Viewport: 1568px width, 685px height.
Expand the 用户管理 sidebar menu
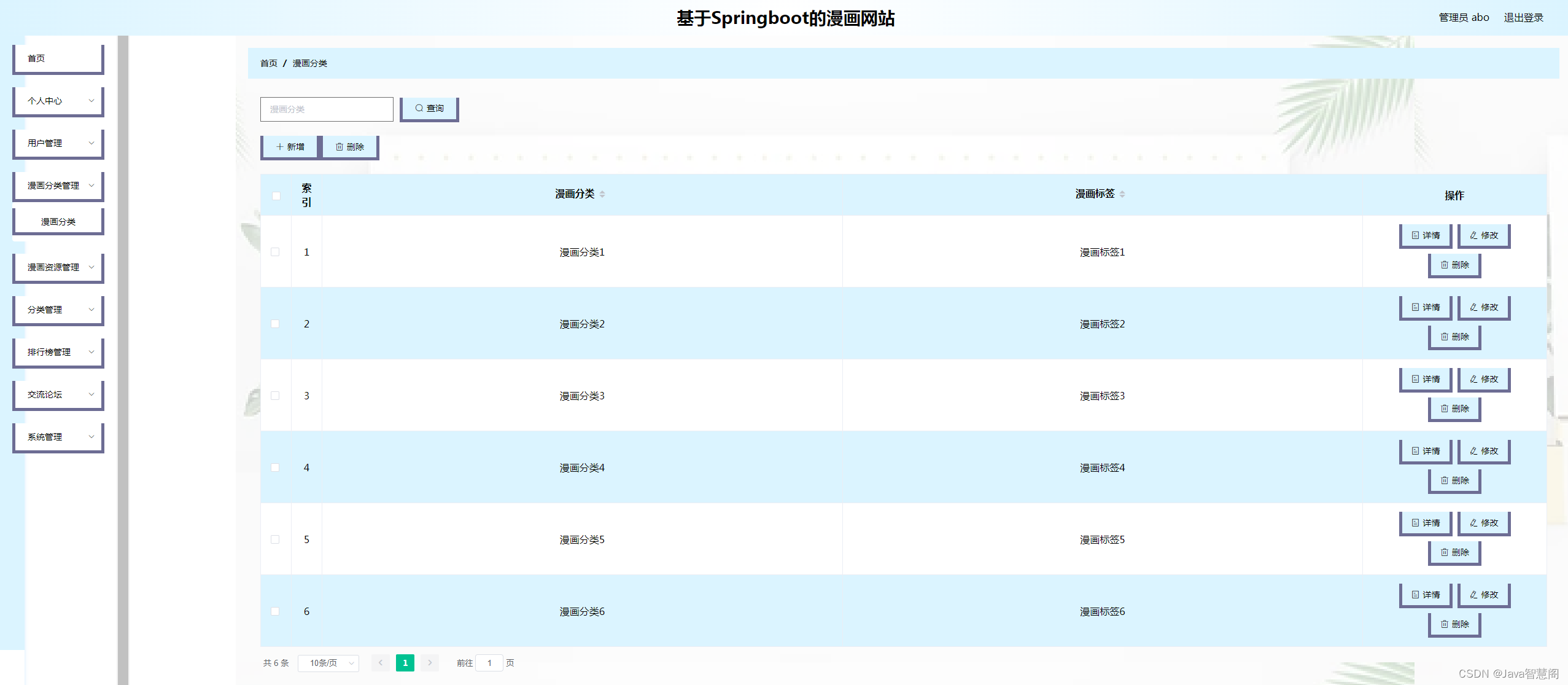point(58,143)
